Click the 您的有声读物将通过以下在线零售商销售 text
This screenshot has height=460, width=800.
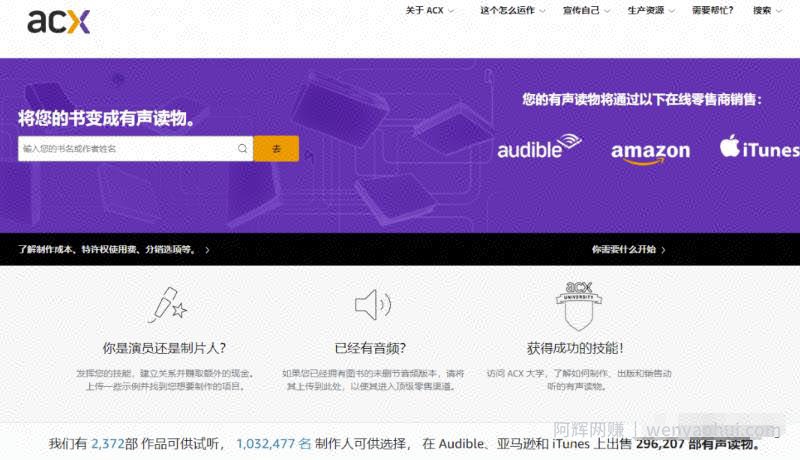pos(642,99)
